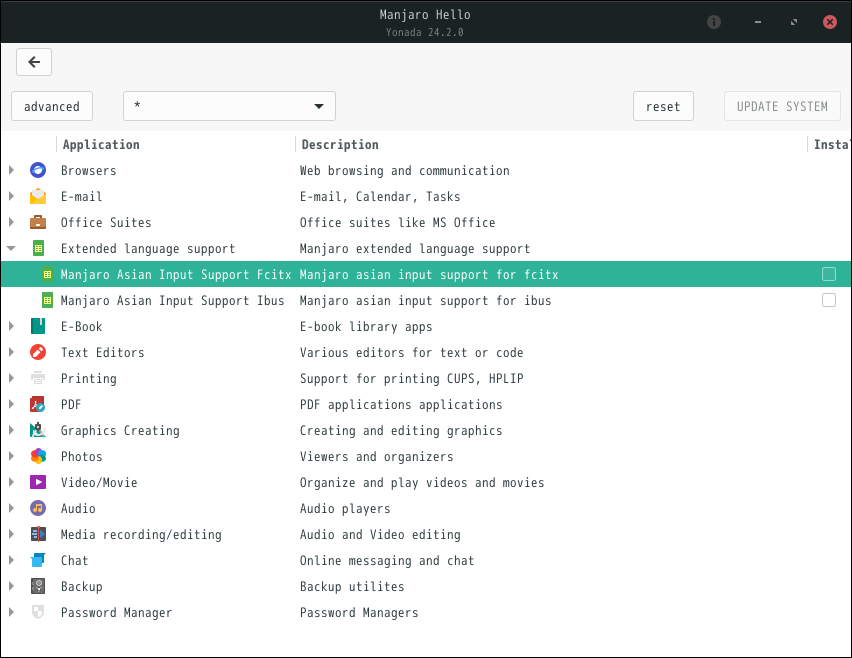Viewport: 852px width, 658px height.
Task: Click the icon beside Asian Input Support Ibus
Action: tap(48, 300)
